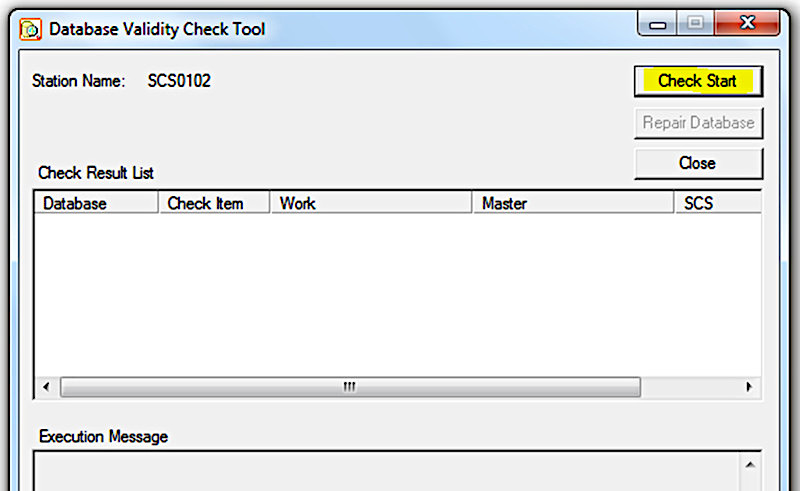The width and height of the screenshot is (800, 491).
Task: Click the grayed-out Repair Database button
Action: (698, 123)
